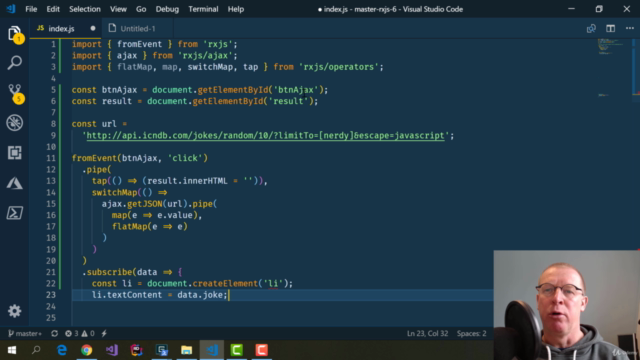Open the Explorer view in activity bar

pos(15,33)
